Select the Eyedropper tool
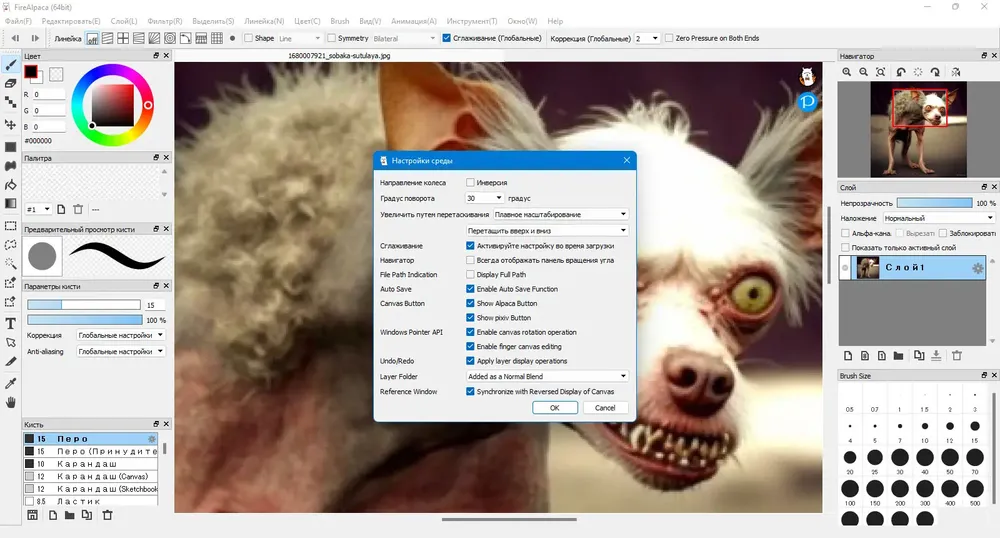The height and width of the screenshot is (538, 1000). tap(10, 383)
